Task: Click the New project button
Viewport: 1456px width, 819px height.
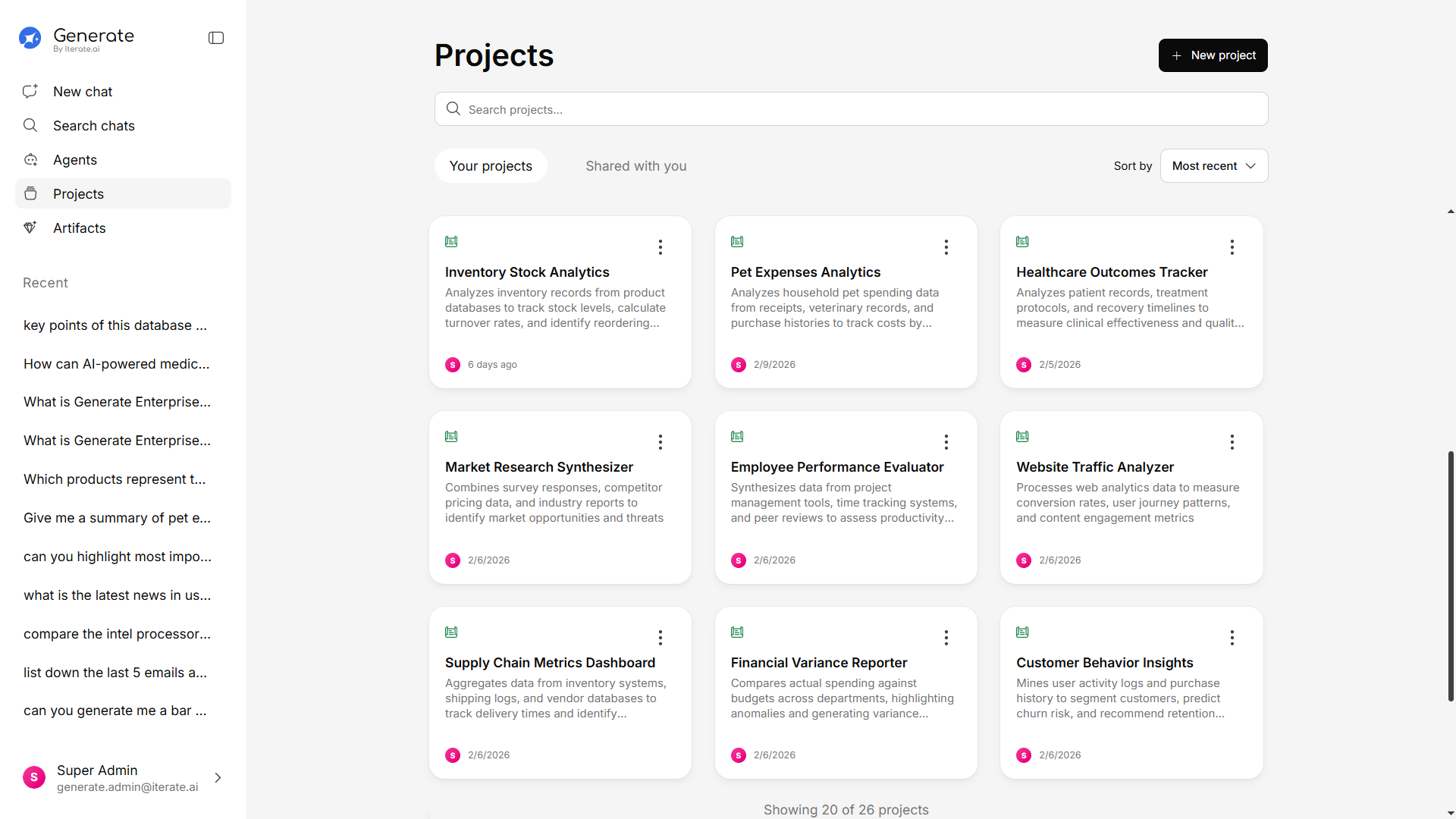Action: [x=1213, y=55]
